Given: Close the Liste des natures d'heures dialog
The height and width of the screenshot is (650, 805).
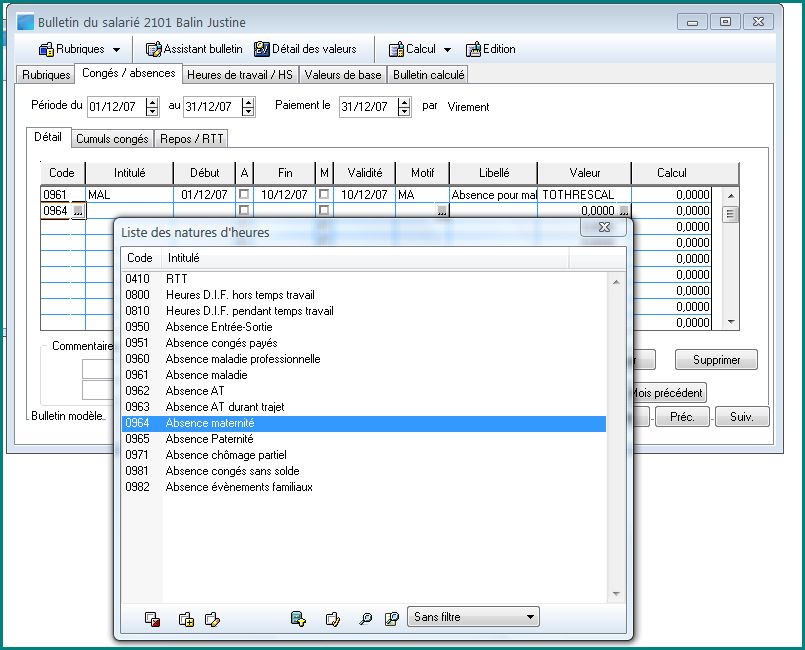Looking at the screenshot, I should click(604, 227).
